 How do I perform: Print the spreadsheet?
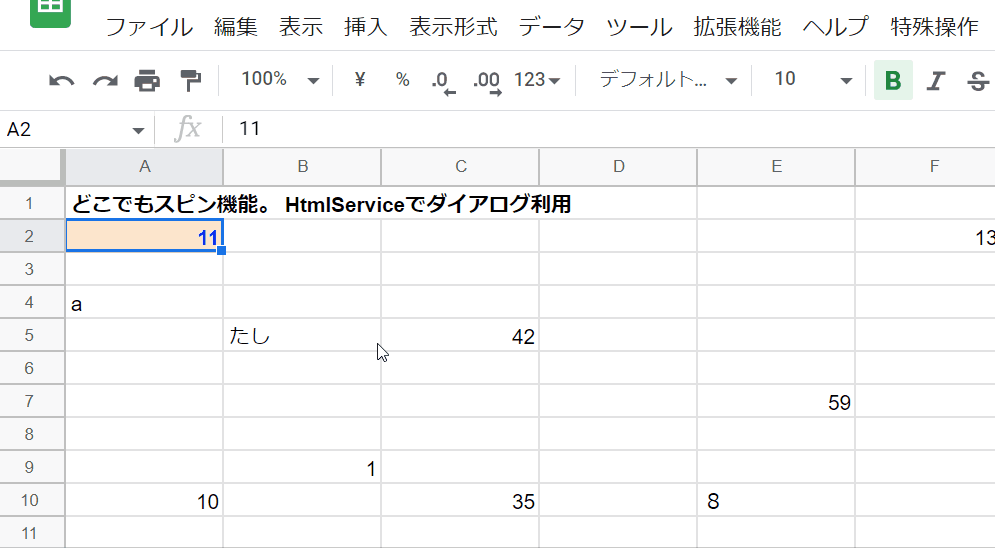pos(147,81)
